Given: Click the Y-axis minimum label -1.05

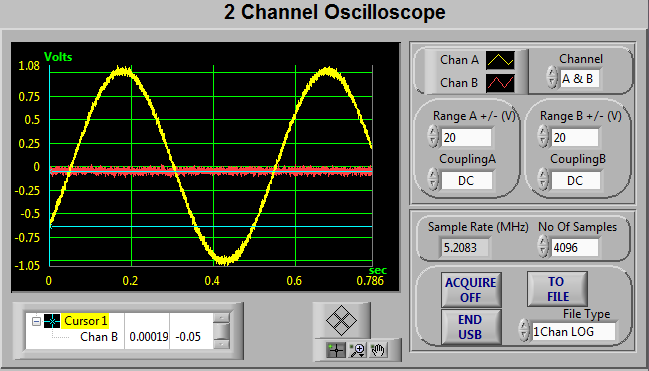Looking at the screenshot, I should tap(27, 266).
